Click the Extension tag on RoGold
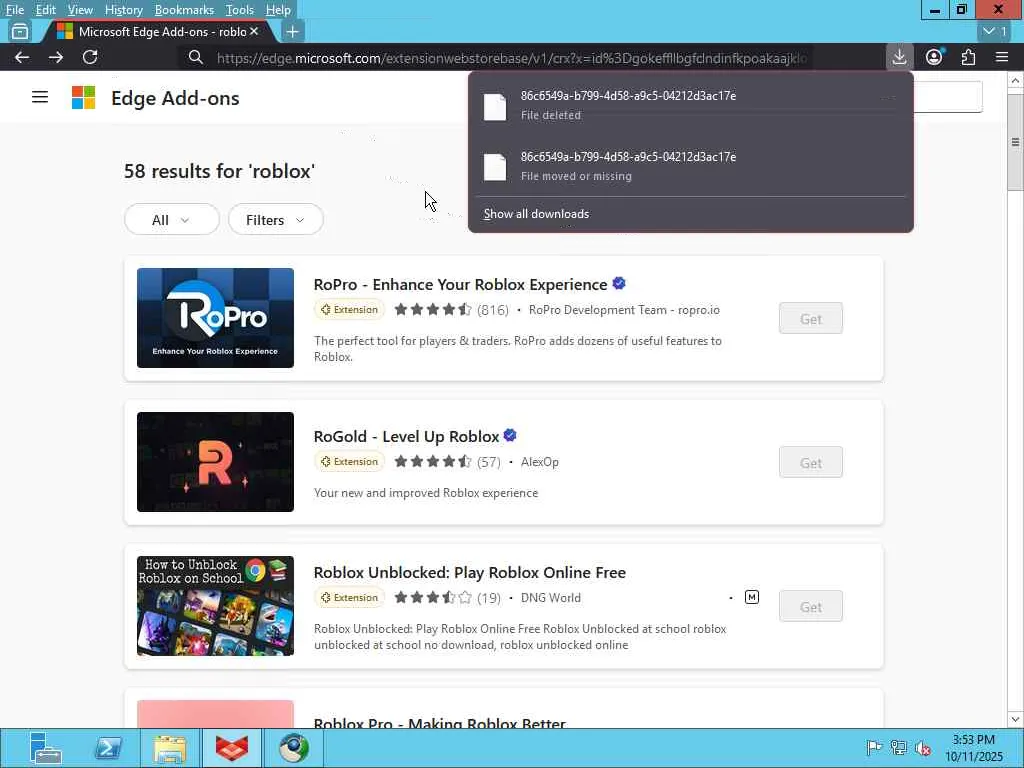This screenshot has height=768, width=1024. (349, 462)
